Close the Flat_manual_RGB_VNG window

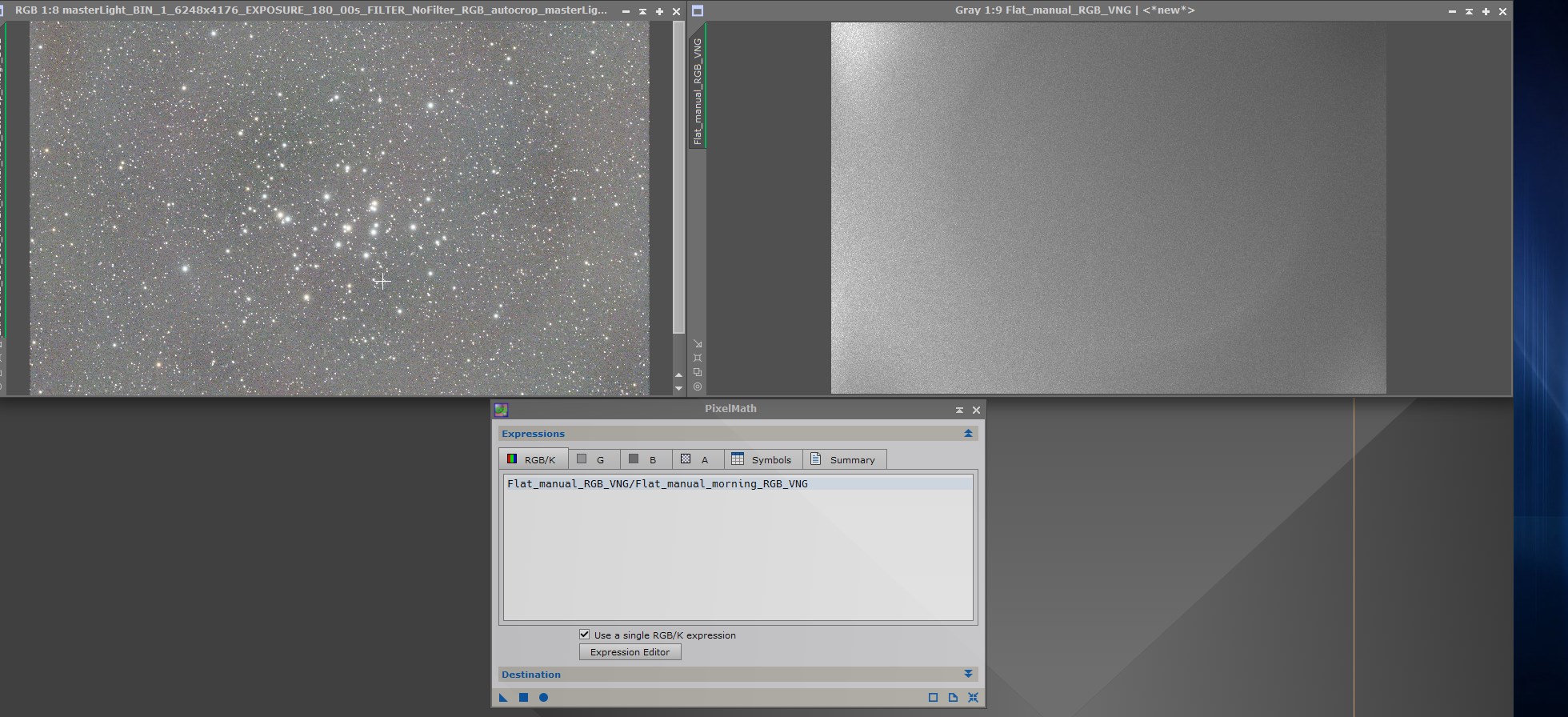(x=1502, y=11)
